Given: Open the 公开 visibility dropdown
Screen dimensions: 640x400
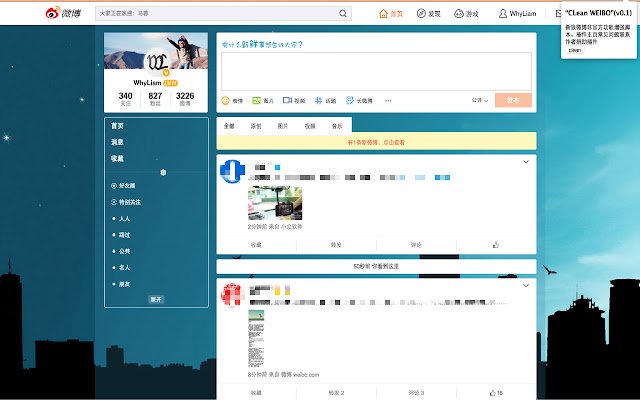Looking at the screenshot, I should [480, 100].
